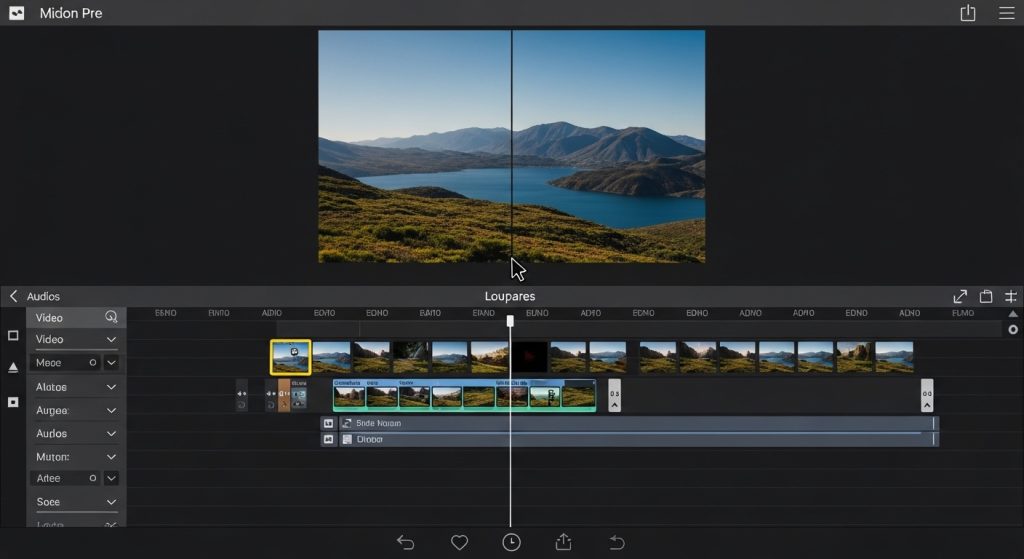Open the hamburger menu in the title bar
This screenshot has height=559, width=1024.
[x=1006, y=13]
